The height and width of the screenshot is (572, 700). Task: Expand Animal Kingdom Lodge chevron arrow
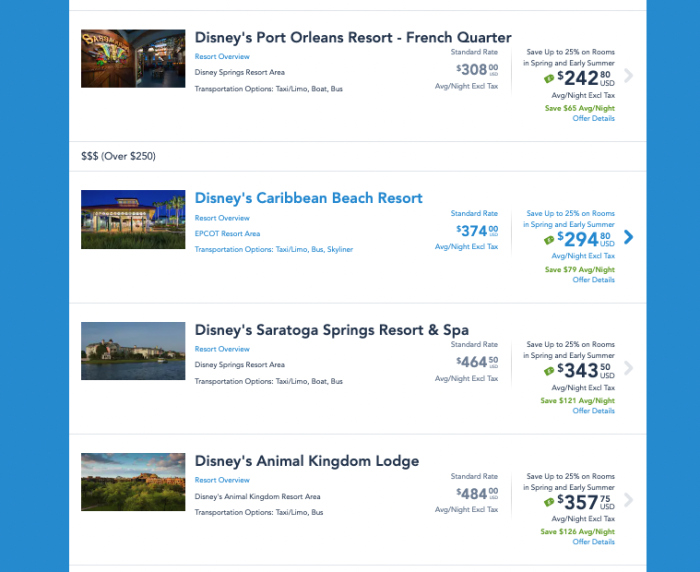[x=628, y=500]
